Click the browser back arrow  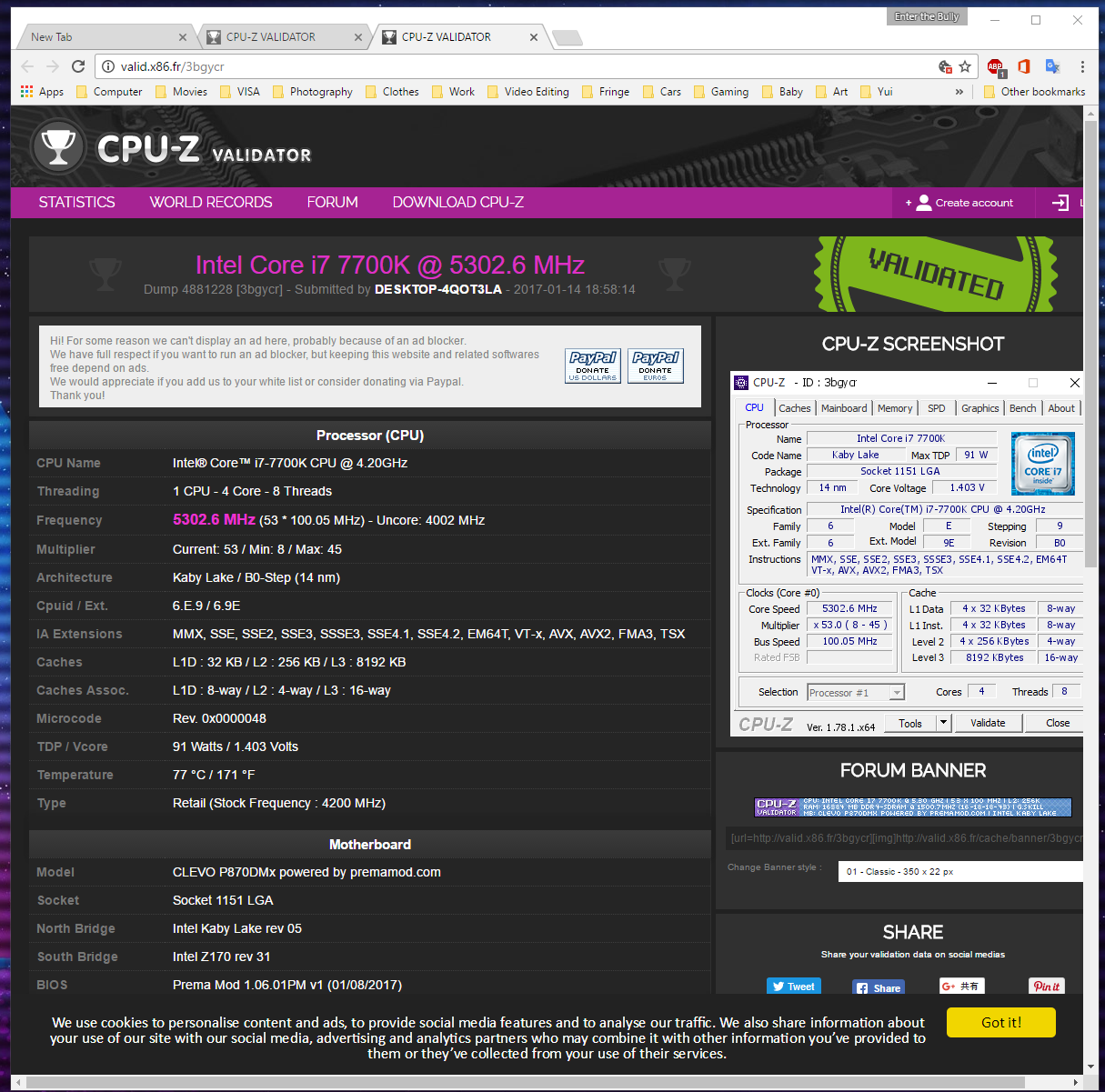[x=27, y=66]
